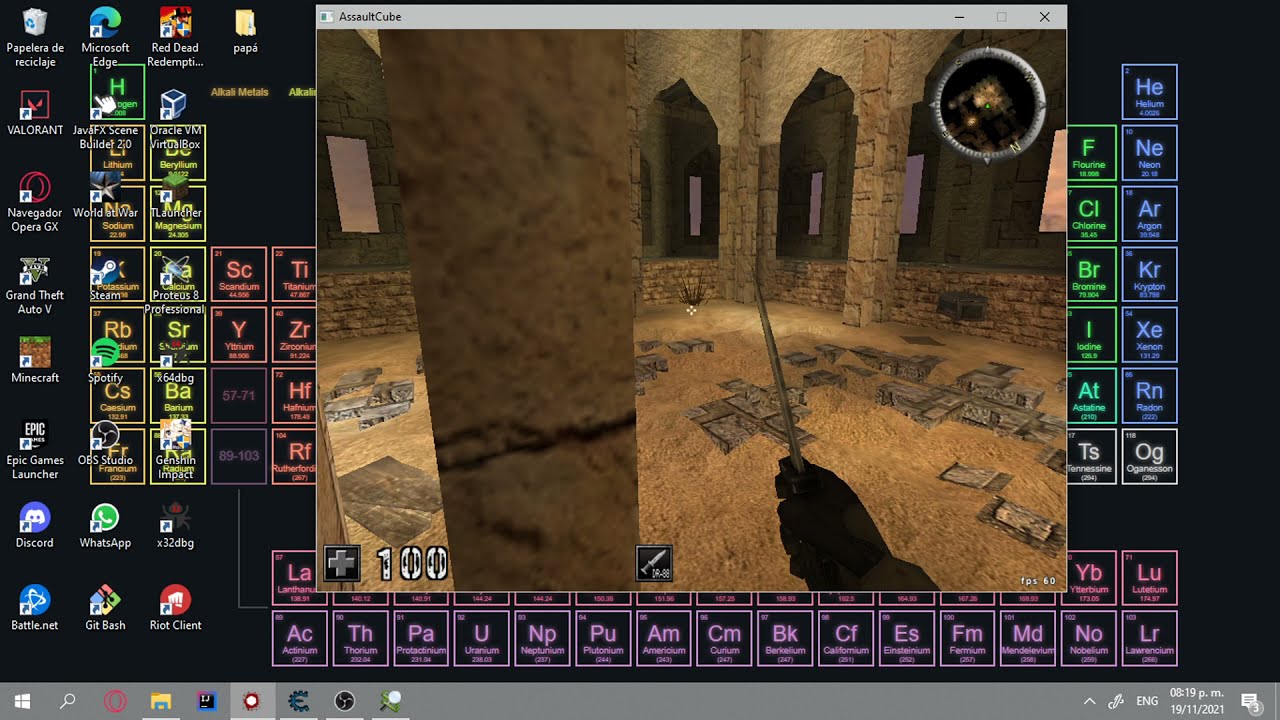
Task: Switch to Opera GX on the taskbar
Action: click(x=114, y=701)
